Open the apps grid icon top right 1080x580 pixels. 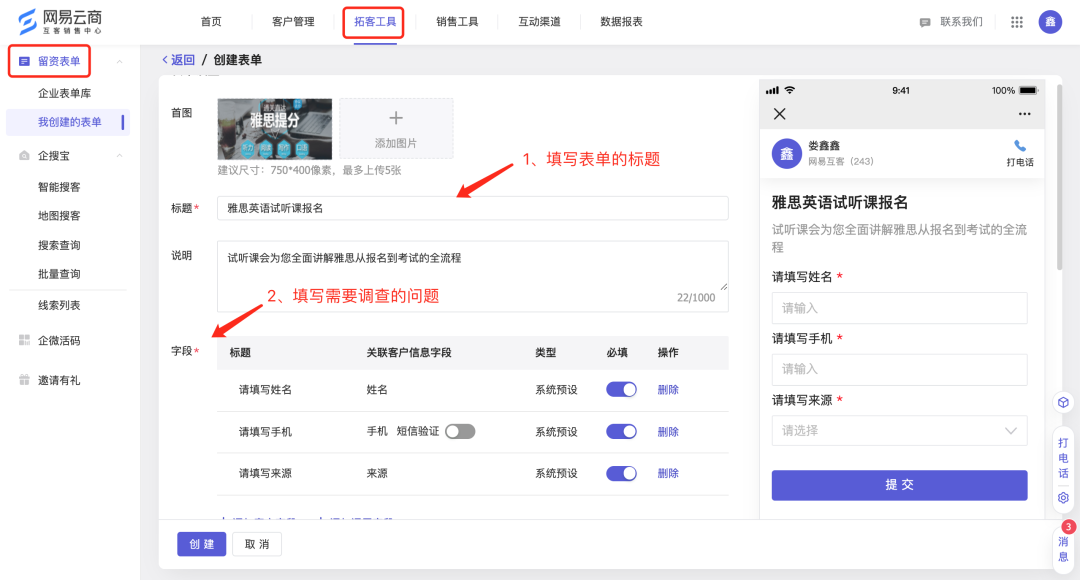(1016, 21)
